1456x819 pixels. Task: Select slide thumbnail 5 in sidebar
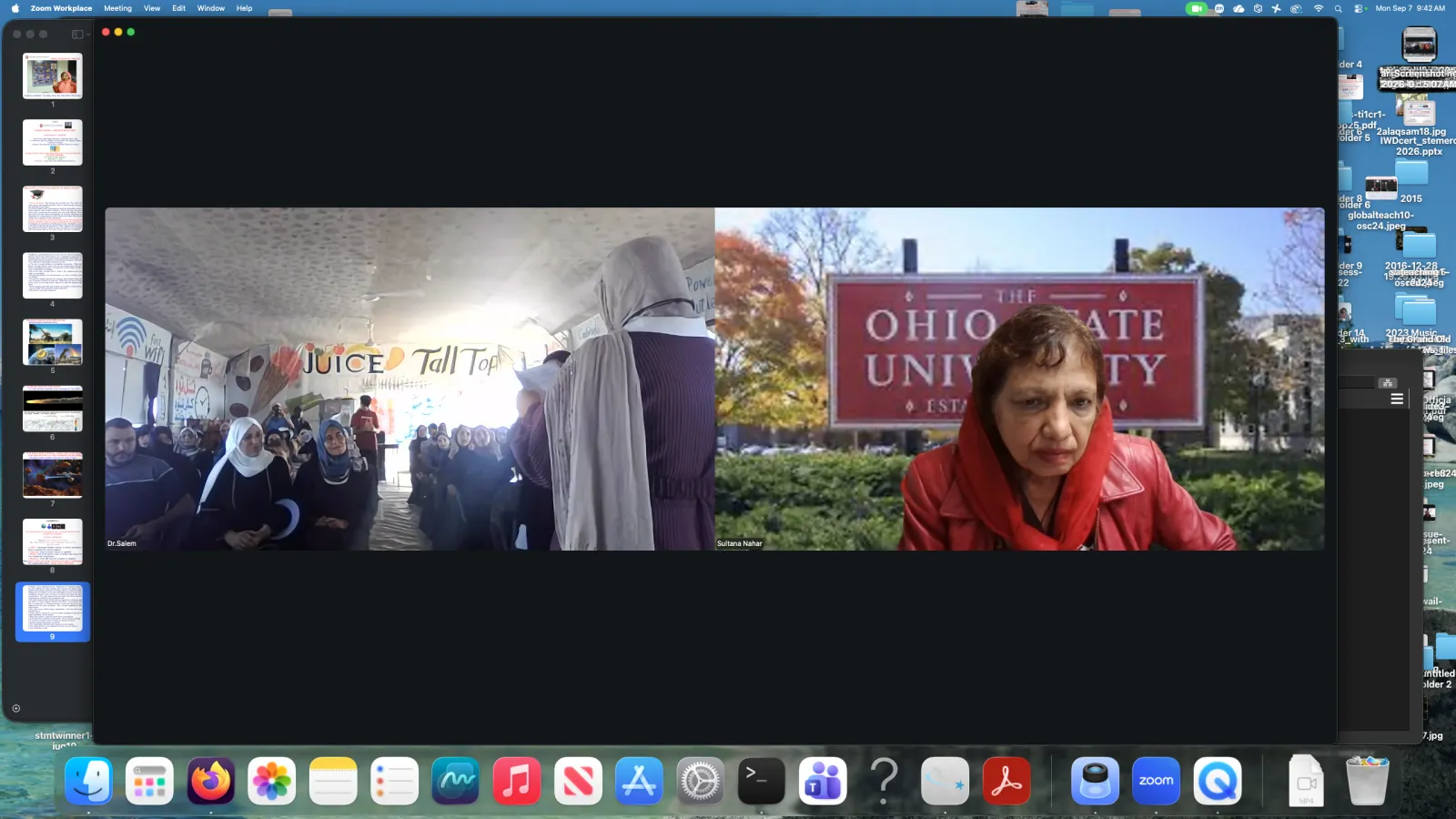[53, 342]
